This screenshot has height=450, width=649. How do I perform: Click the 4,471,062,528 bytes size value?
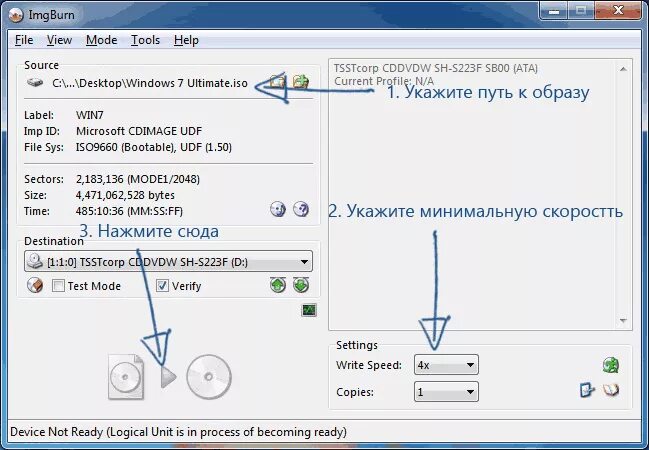coord(125,195)
